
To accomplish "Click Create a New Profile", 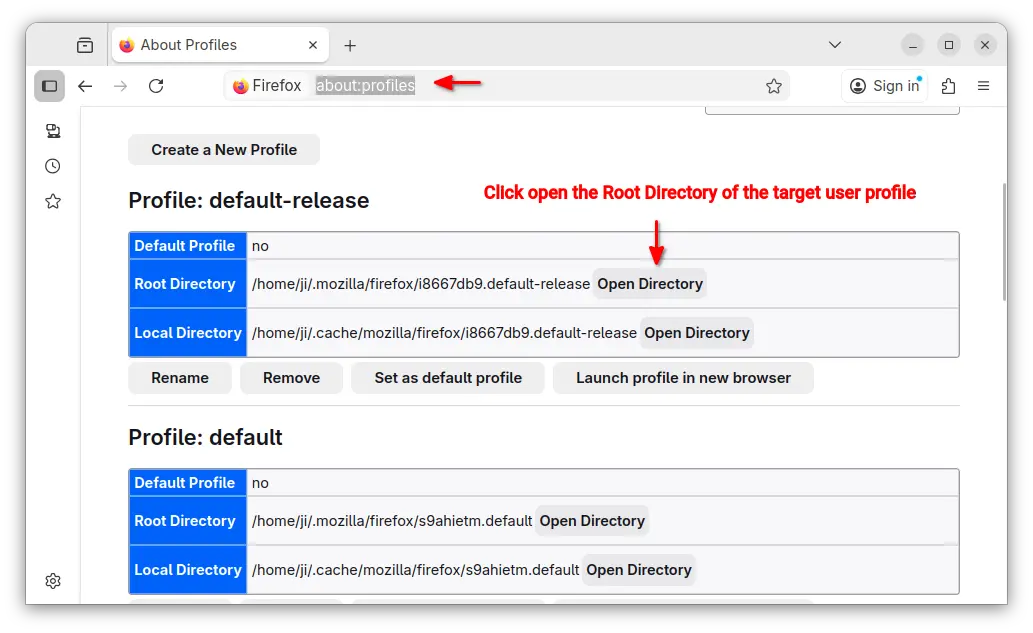I will pos(224,150).
